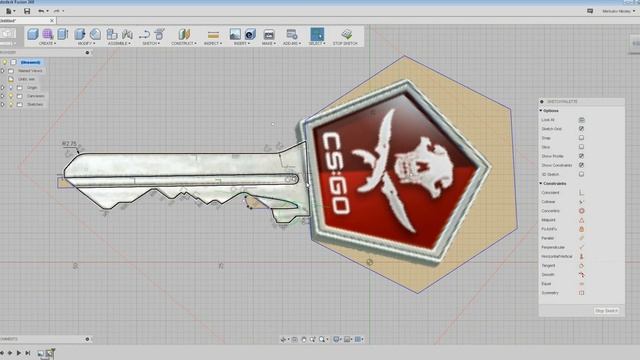Open the Inspect dropdown menu
The height and width of the screenshot is (360, 640).
213,43
